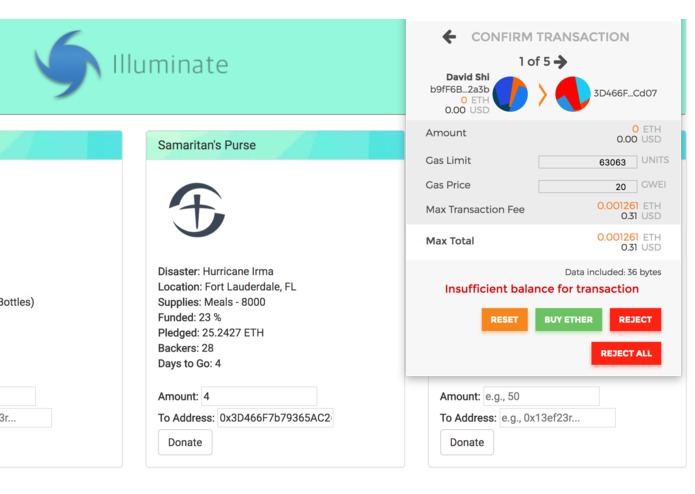Image resolution: width=695 pixels, height=494 pixels.
Task: Click Donate under Samaritan's Purse card
Action: tap(185, 442)
